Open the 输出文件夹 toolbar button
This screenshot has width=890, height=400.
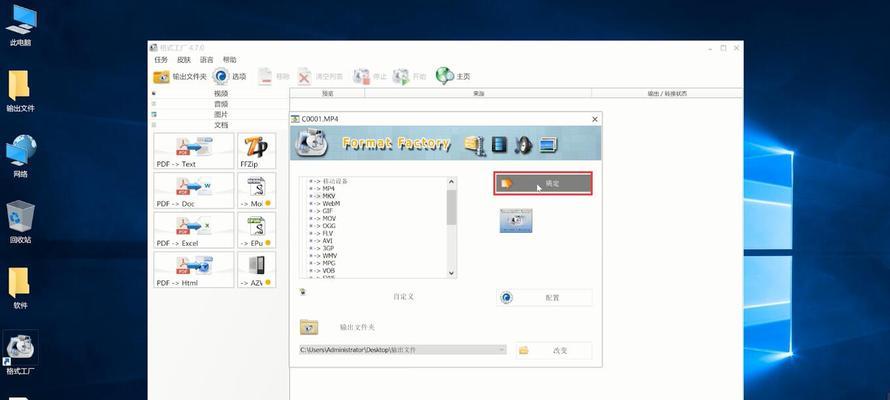[x=180, y=77]
